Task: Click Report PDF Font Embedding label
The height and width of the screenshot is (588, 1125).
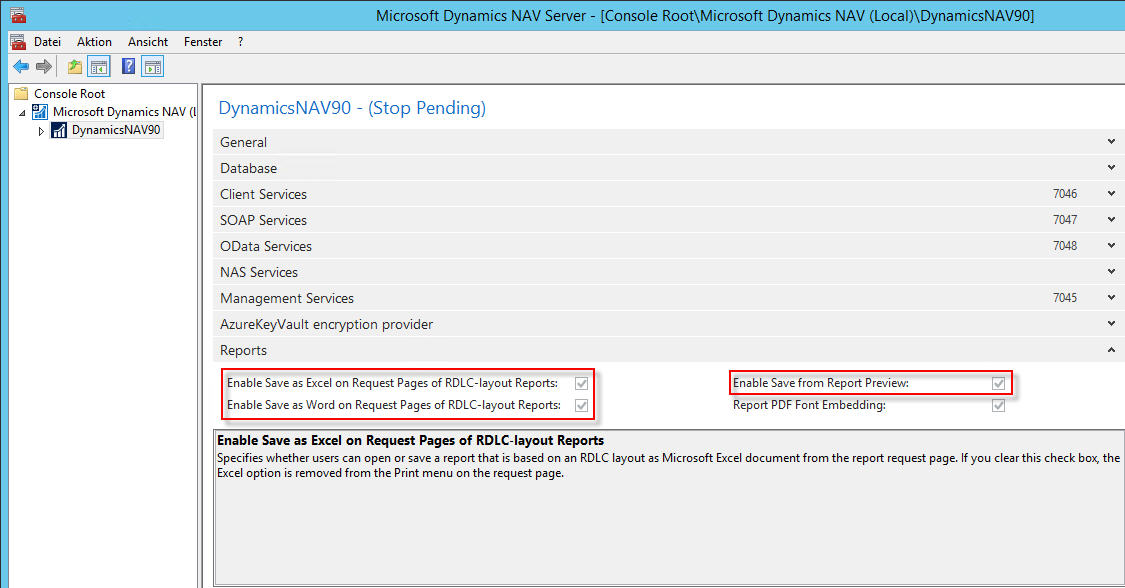Action: 809,405
